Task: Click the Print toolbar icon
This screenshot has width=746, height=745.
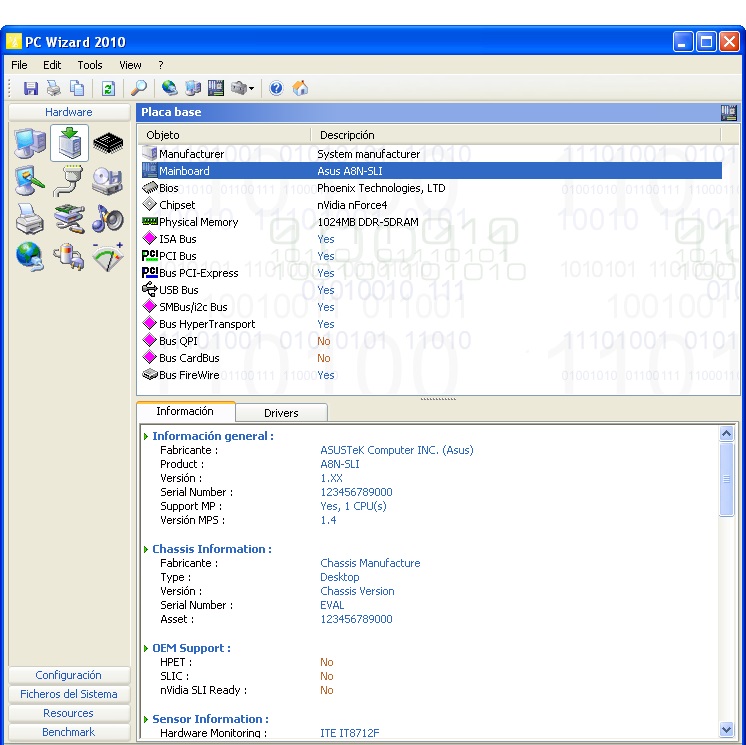Action: 54,89
